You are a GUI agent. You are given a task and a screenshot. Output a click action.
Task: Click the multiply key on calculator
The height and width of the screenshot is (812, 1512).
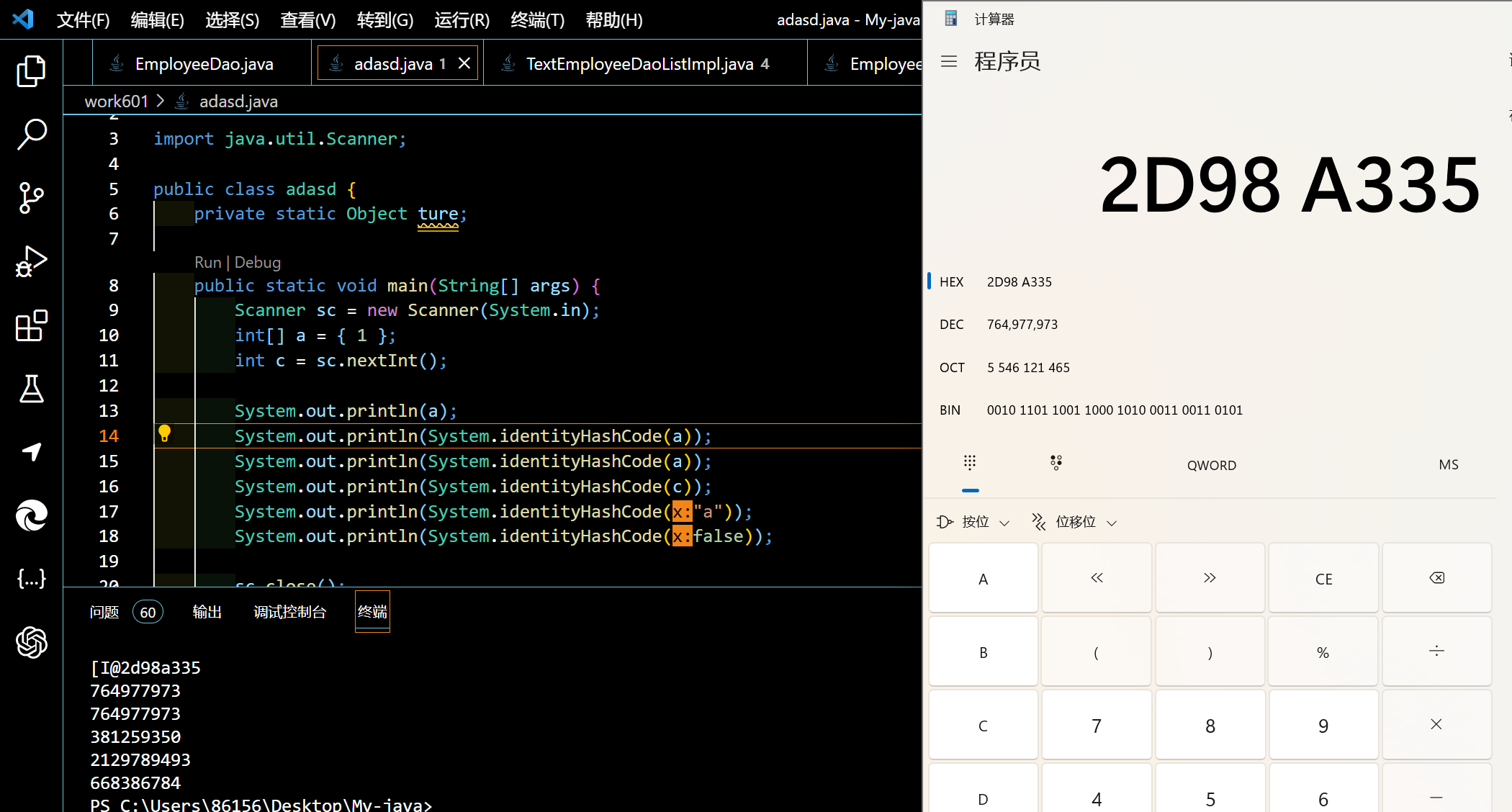click(1436, 725)
